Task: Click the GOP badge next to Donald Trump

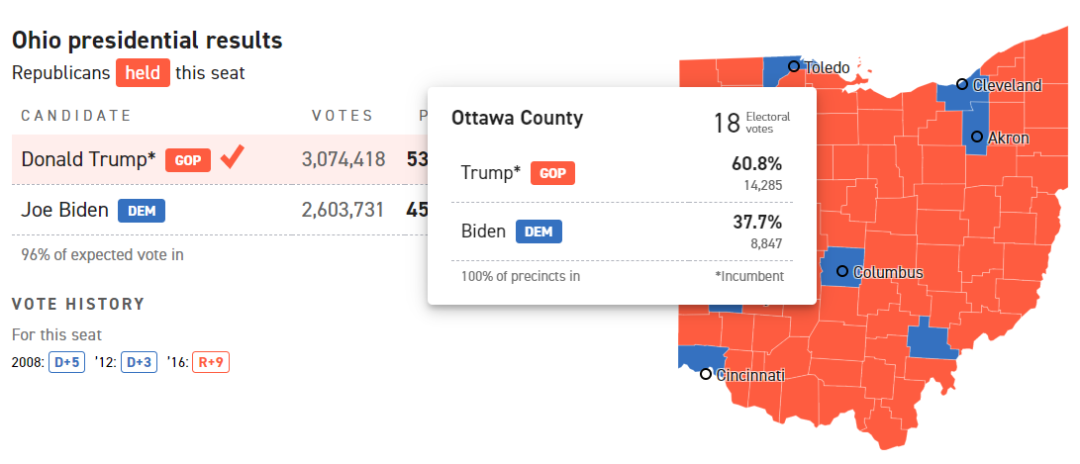Action: coord(188,160)
